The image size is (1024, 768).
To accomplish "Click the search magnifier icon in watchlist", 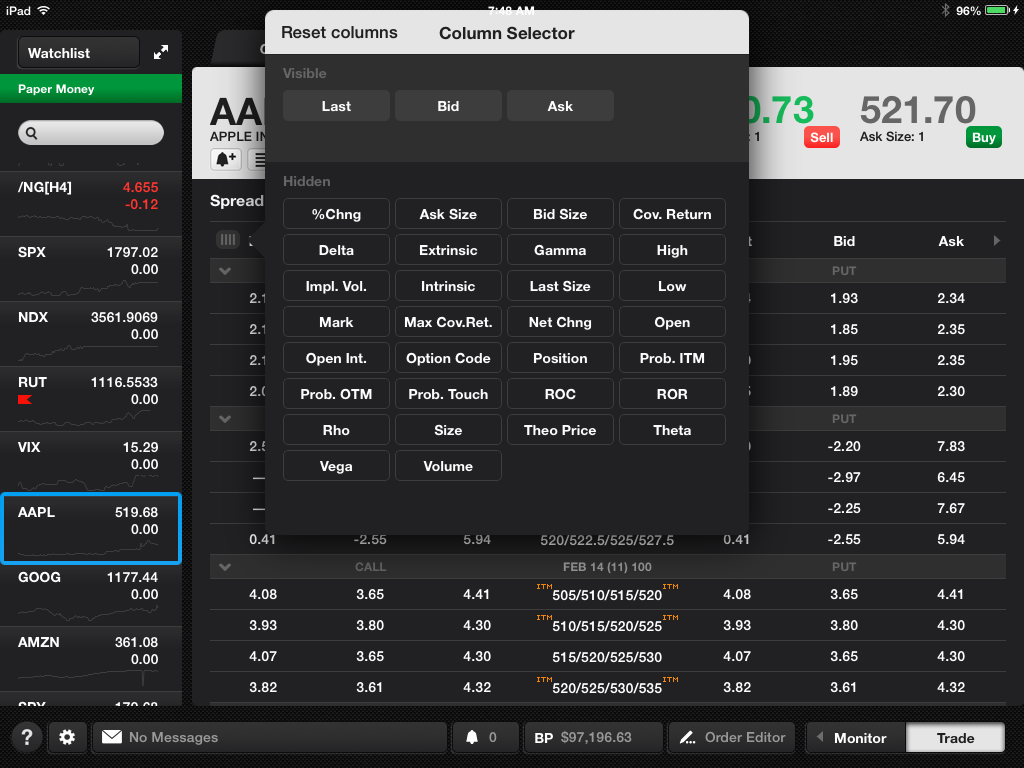I will pos(31,133).
